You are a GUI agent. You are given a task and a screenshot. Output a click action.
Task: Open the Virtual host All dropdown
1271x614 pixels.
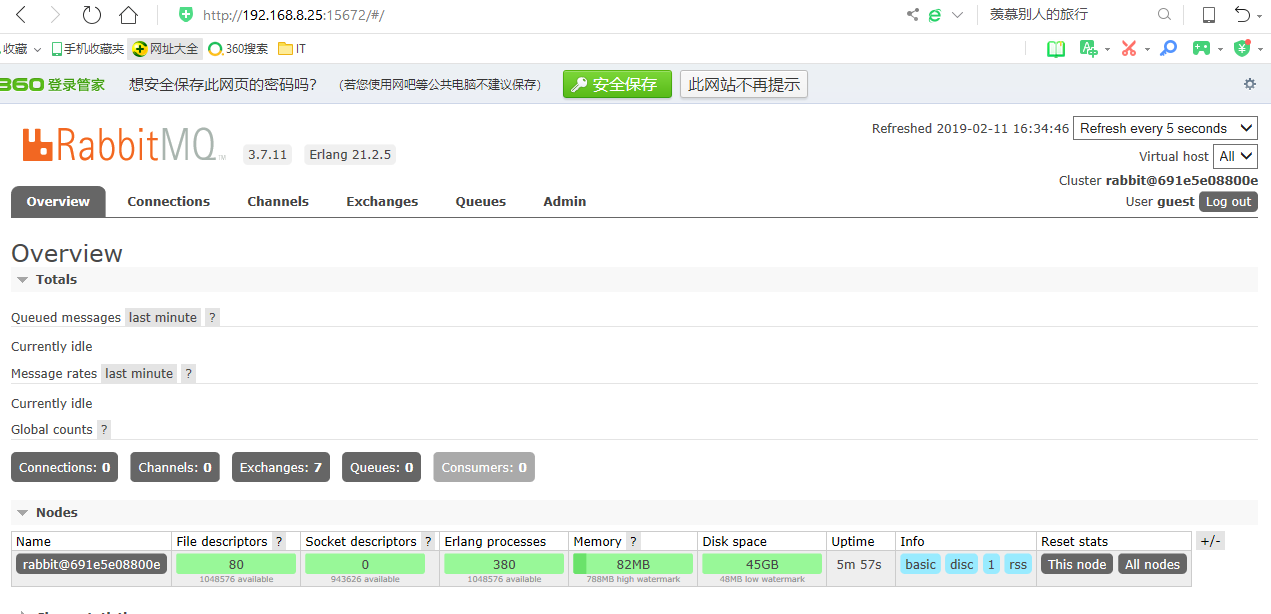click(x=1235, y=156)
